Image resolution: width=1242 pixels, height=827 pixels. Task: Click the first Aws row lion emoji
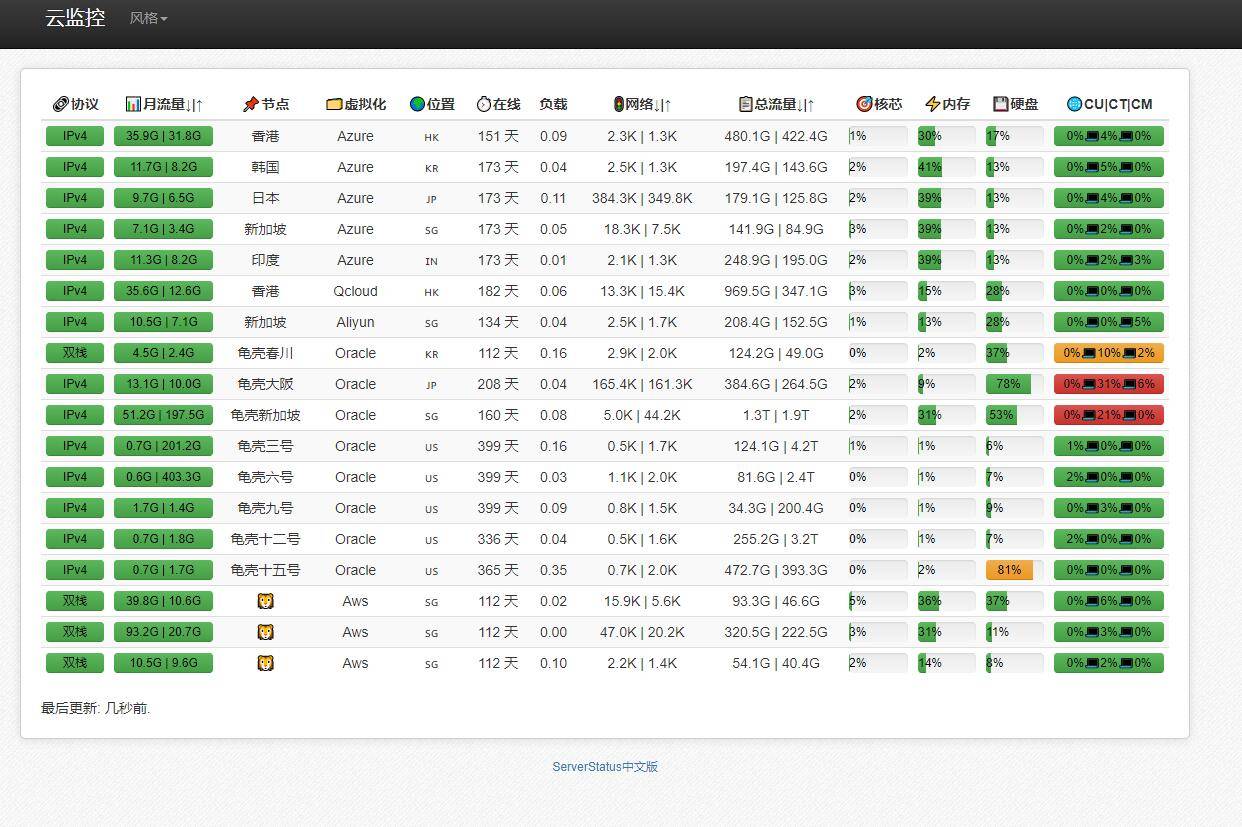pyautogui.click(x=265, y=601)
